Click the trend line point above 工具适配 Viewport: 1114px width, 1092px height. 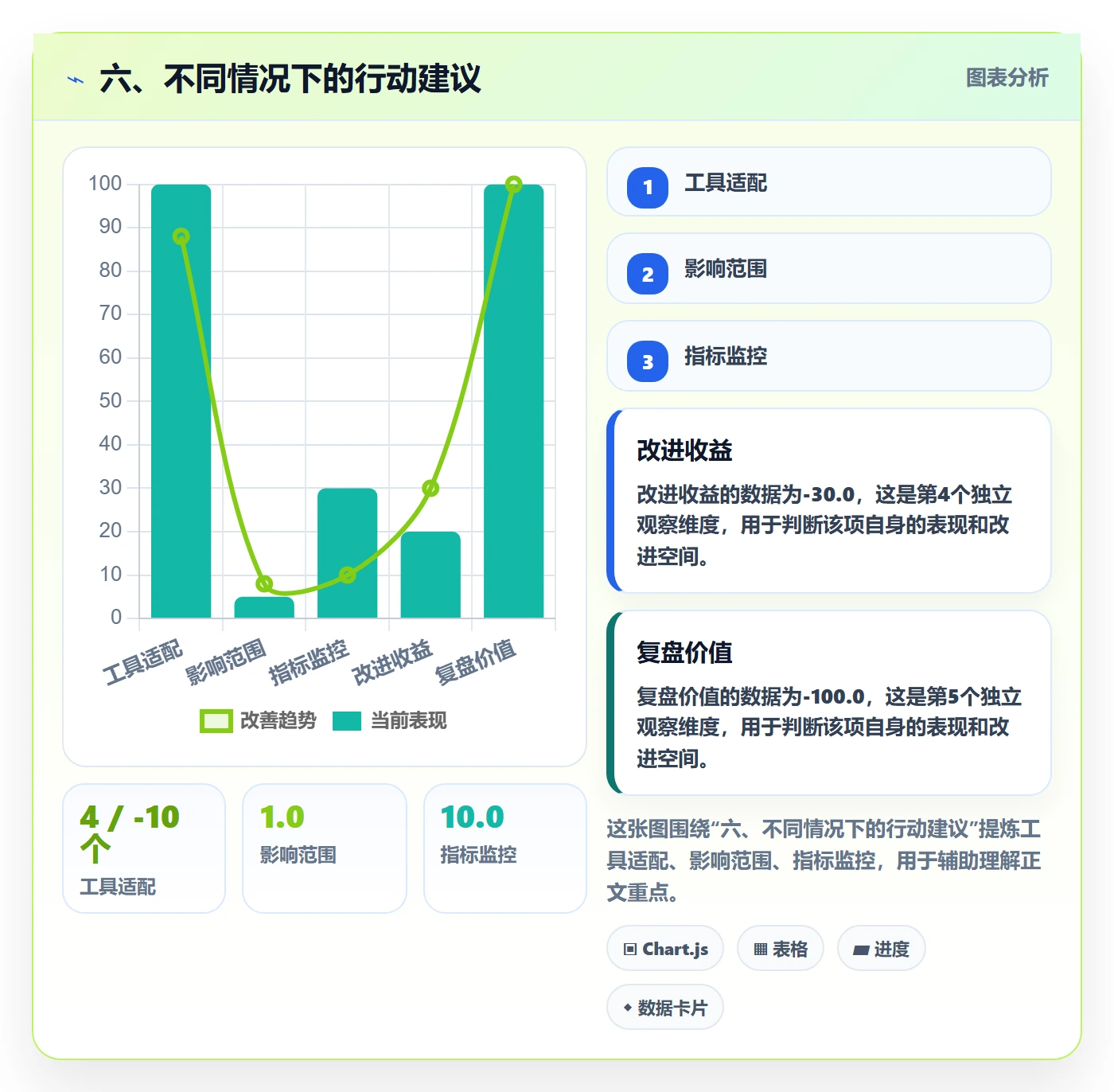181,236
